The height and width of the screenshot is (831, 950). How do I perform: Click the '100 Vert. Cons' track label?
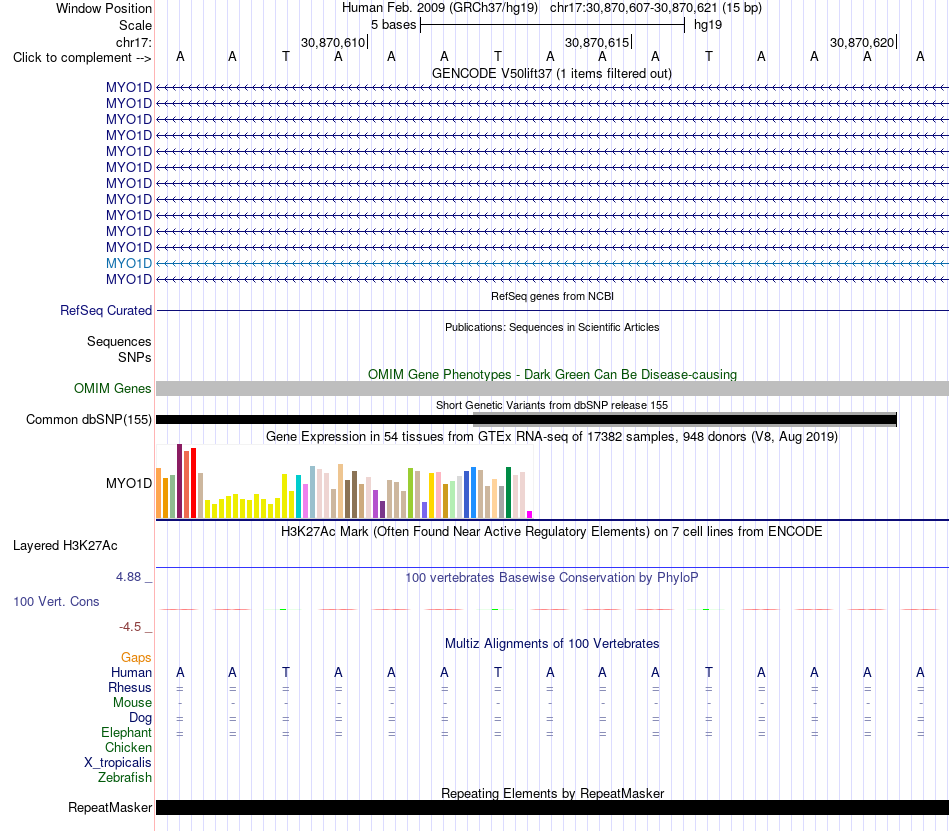point(56,601)
